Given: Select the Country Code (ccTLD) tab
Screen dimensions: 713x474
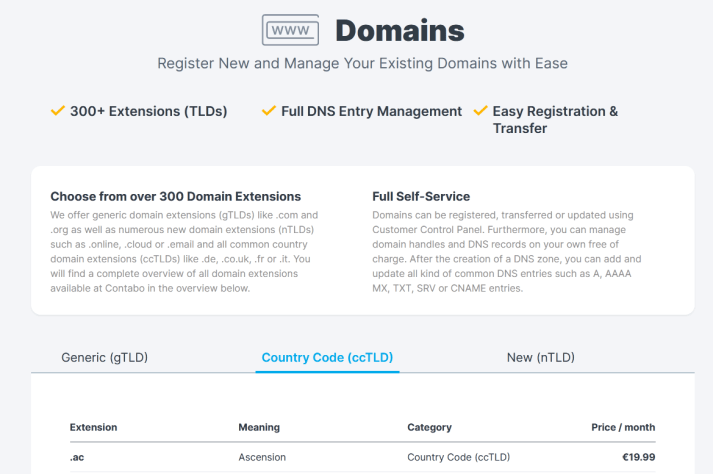Looking at the screenshot, I should pyautogui.click(x=327, y=357).
